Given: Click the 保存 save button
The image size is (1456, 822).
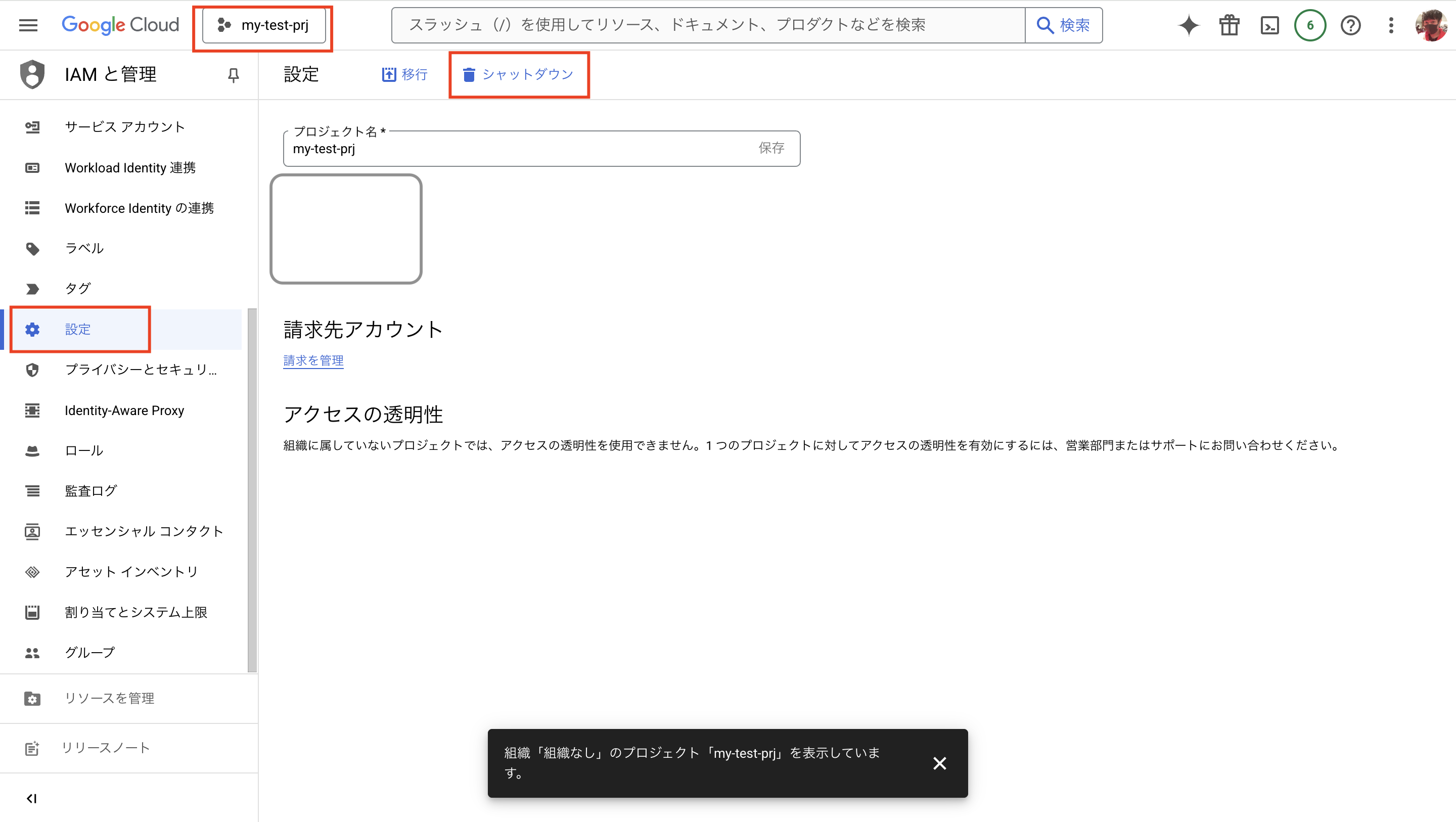Looking at the screenshot, I should [x=771, y=148].
